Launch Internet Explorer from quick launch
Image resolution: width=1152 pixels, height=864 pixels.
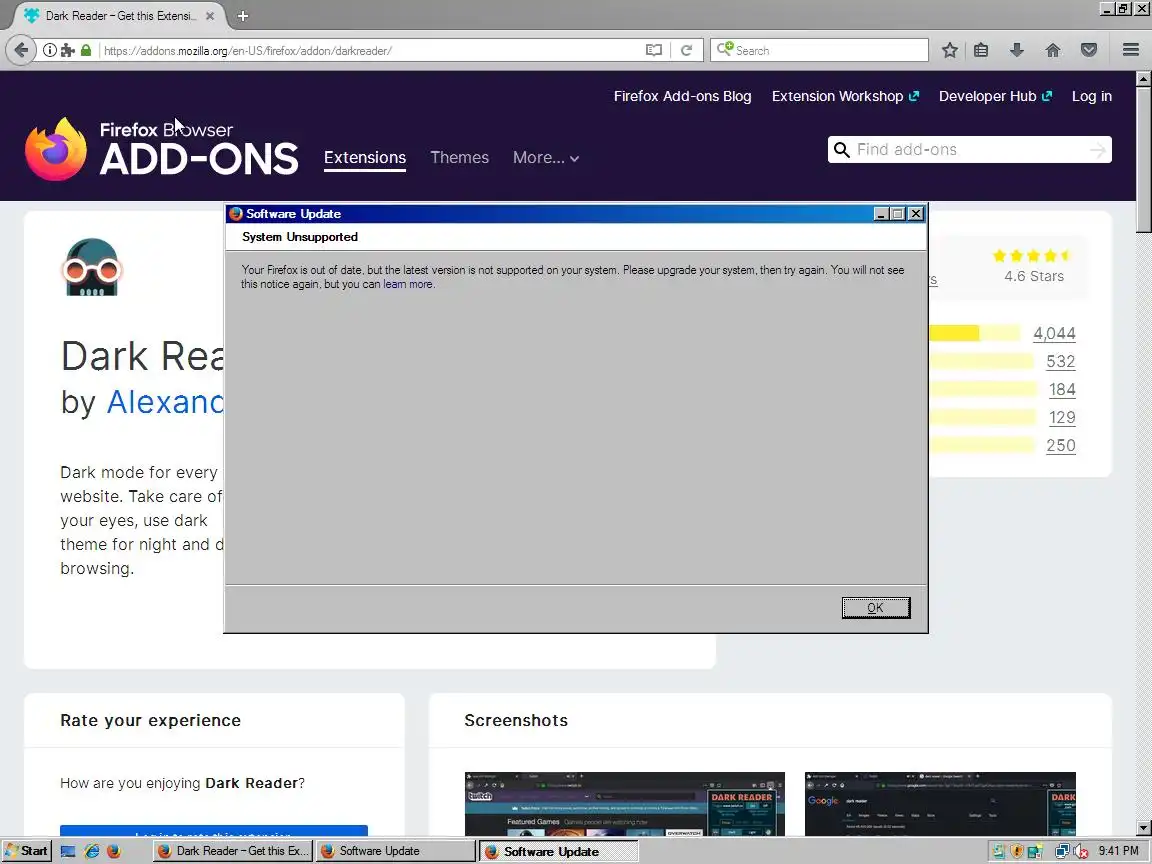coord(91,851)
